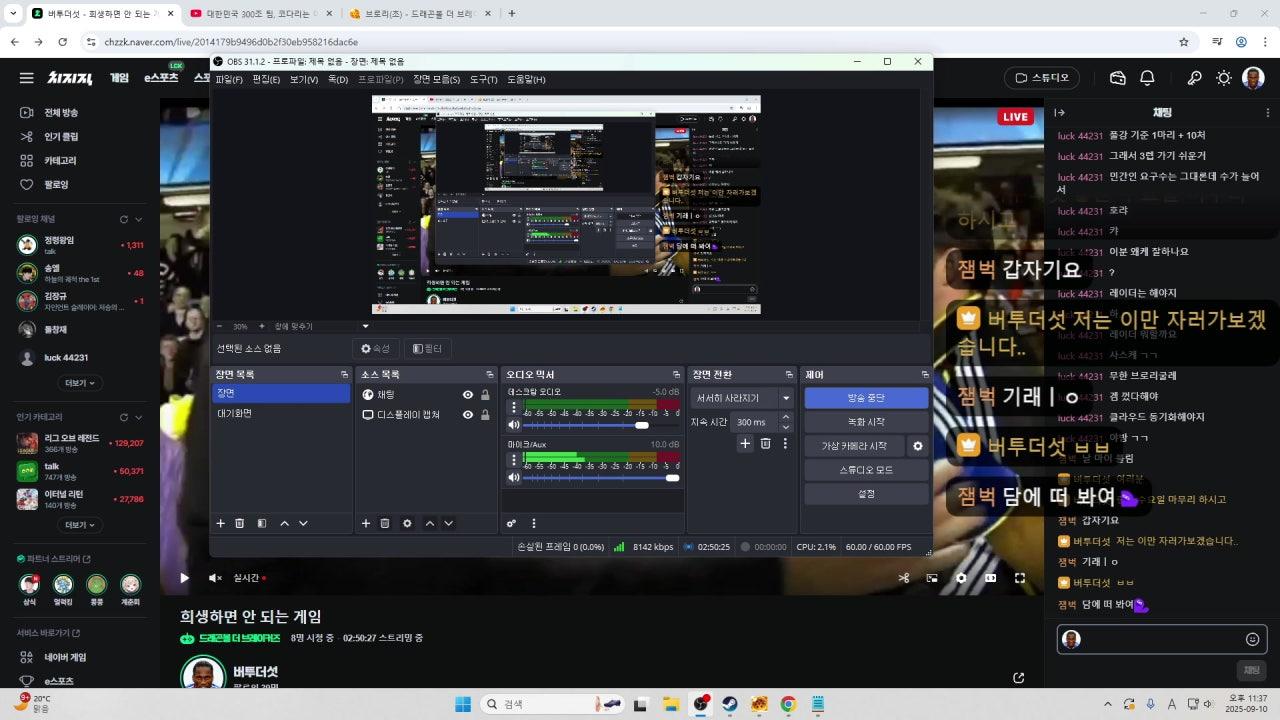Adjust Desktop Audio volume slider

click(601, 425)
